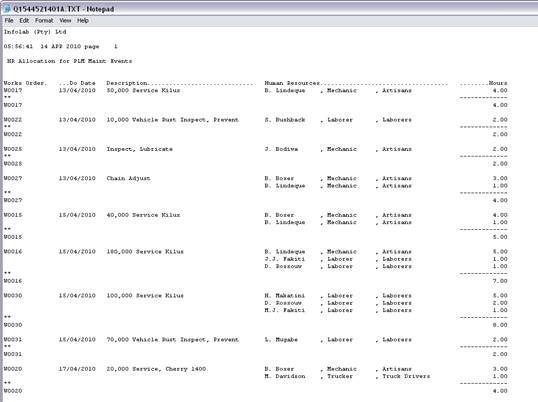Open the Help menu
This screenshot has height=402, width=538.
[x=83, y=21]
